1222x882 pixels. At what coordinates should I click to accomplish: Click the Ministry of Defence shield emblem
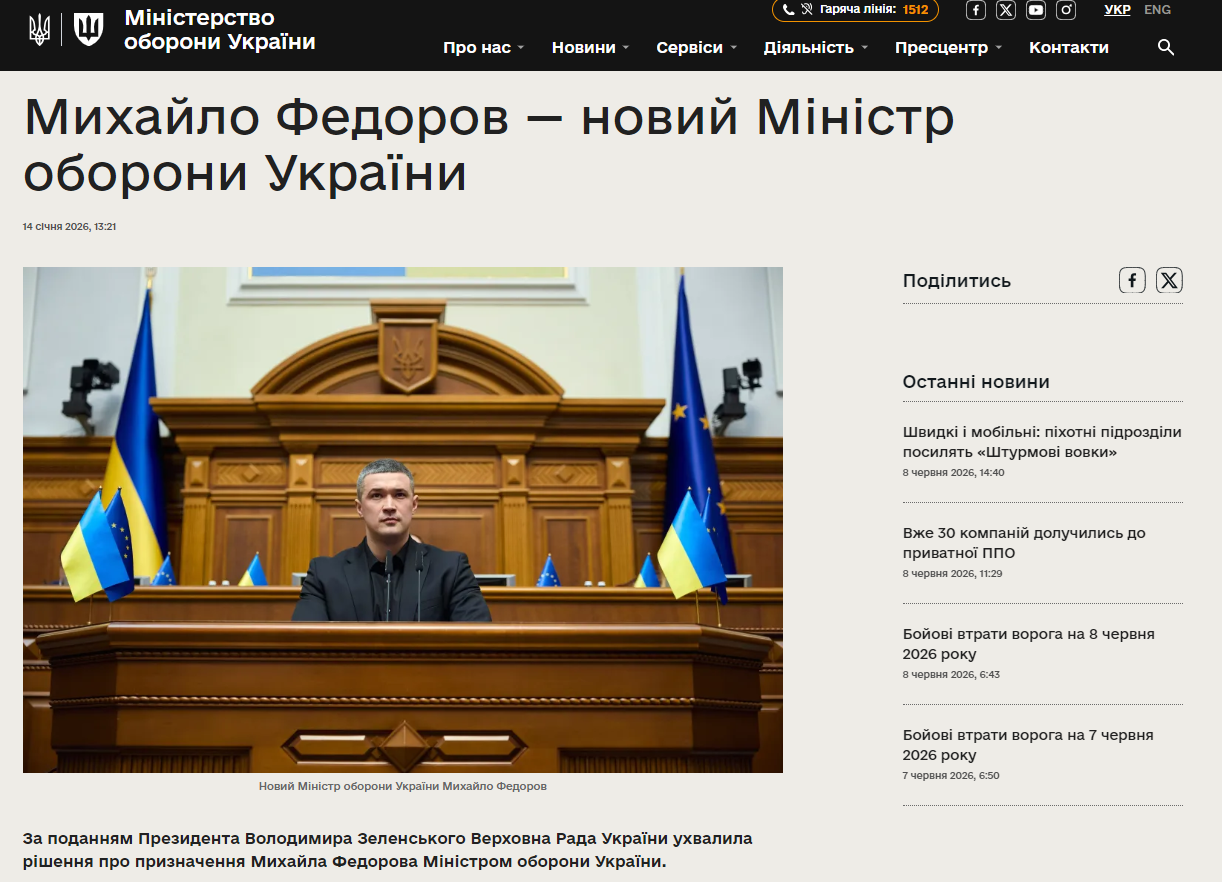pos(89,29)
